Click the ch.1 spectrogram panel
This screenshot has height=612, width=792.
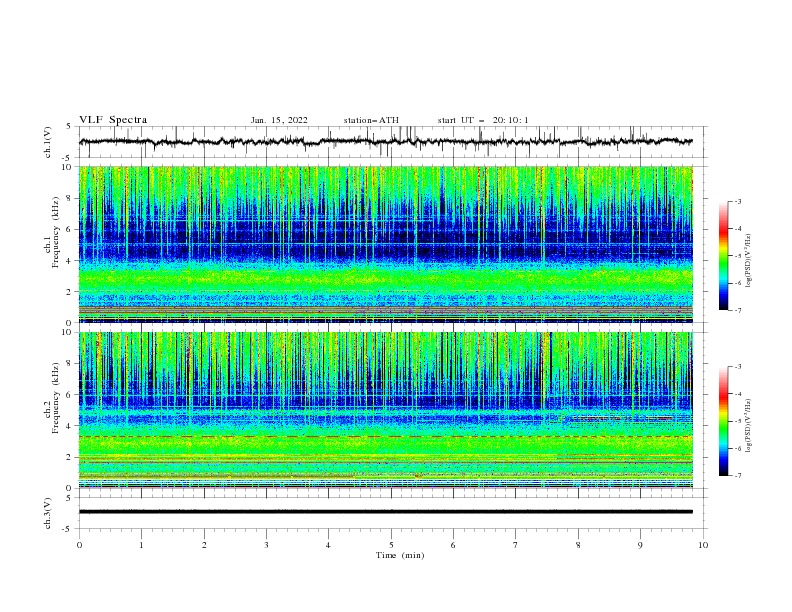pos(386,244)
